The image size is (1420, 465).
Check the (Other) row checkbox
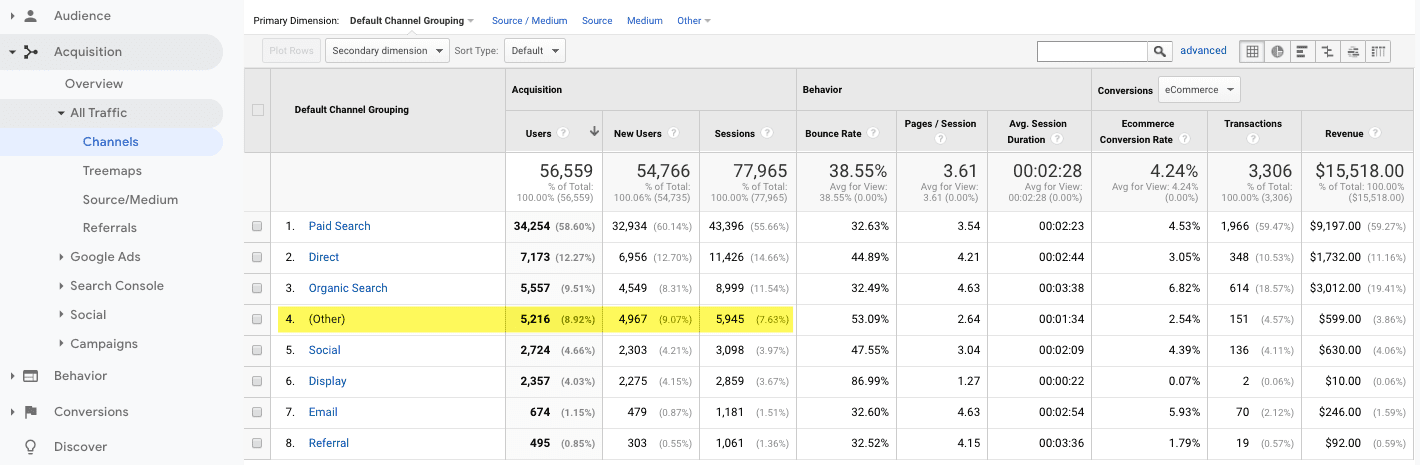pos(257,319)
